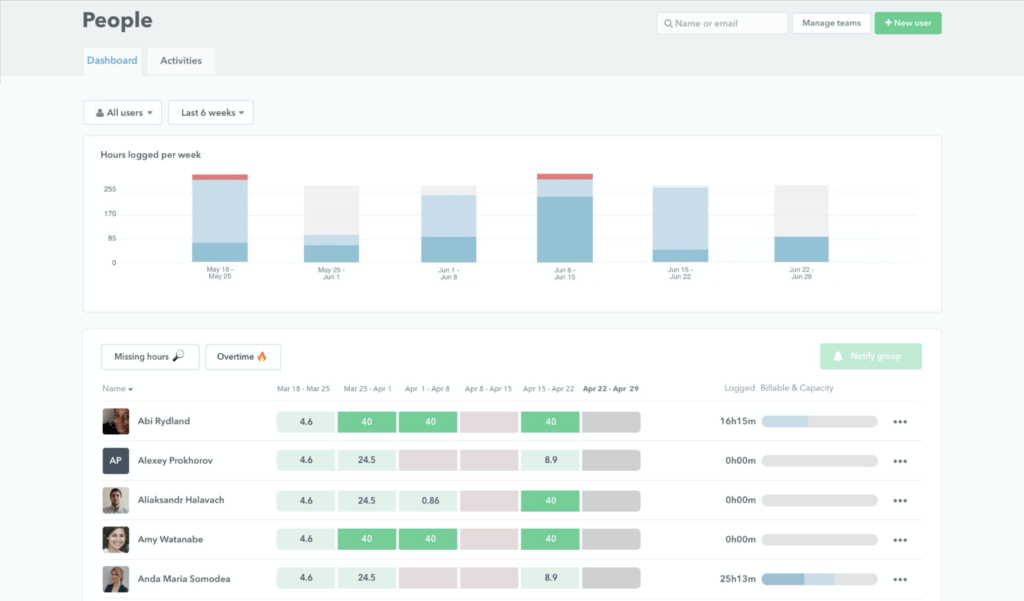This screenshot has height=601, width=1024.
Task: Open the ellipsis menu for Anda Maria Somodea
Action: tap(900, 578)
